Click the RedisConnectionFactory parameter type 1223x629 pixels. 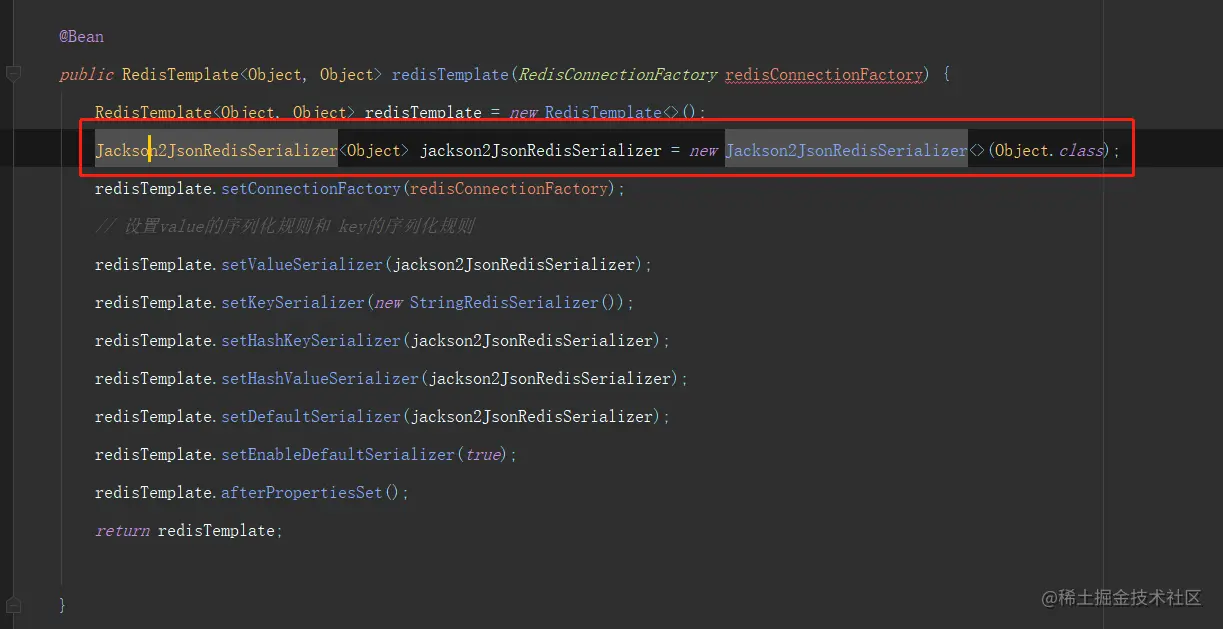point(618,75)
